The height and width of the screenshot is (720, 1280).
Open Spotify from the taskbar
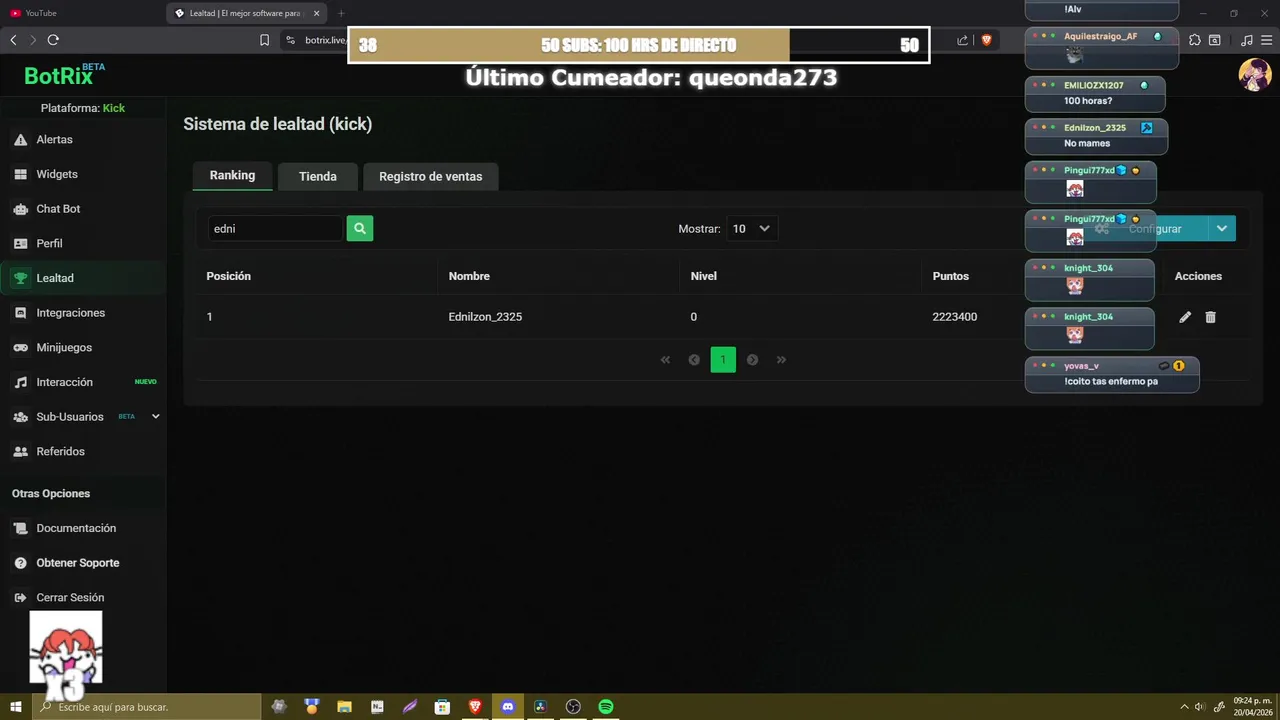[606, 707]
